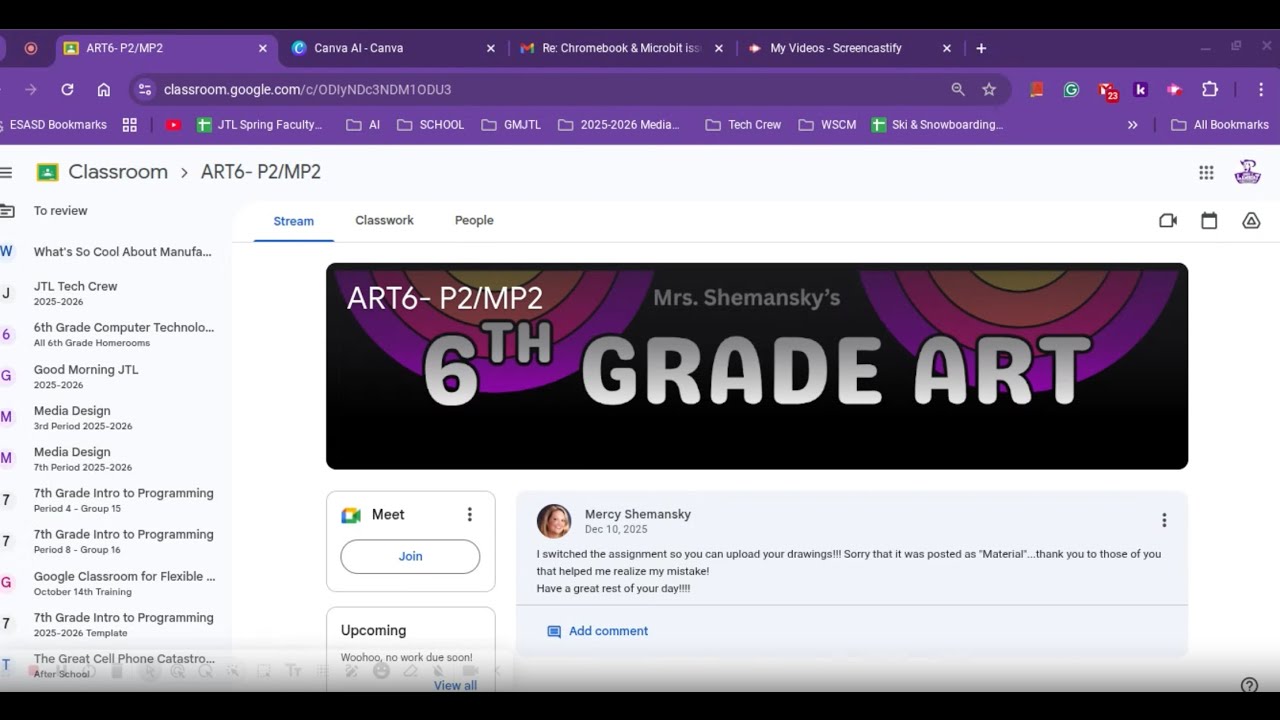Expand the AI bookmarks folder
The image size is (1280, 720).
[363, 125]
